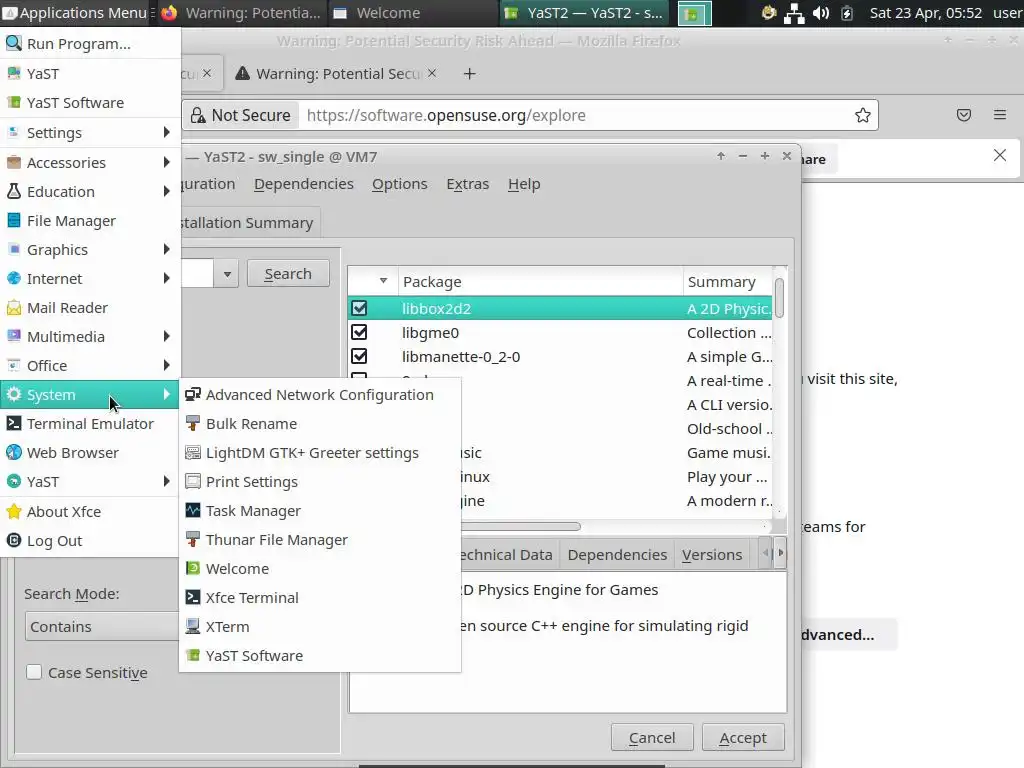Click the Graphics category icon
Viewport: 1024px width, 768px height.
point(14,249)
